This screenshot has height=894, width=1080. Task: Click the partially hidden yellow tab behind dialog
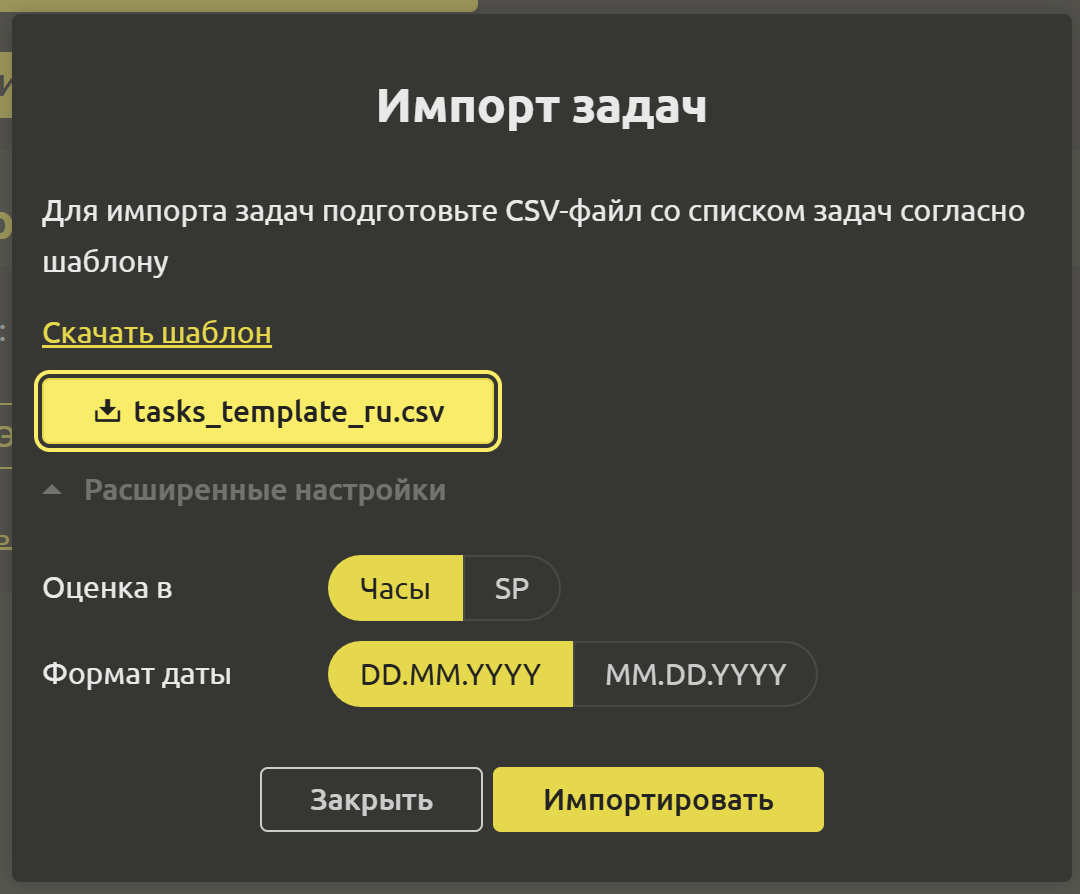pyautogui.click(x=5, y=85)
